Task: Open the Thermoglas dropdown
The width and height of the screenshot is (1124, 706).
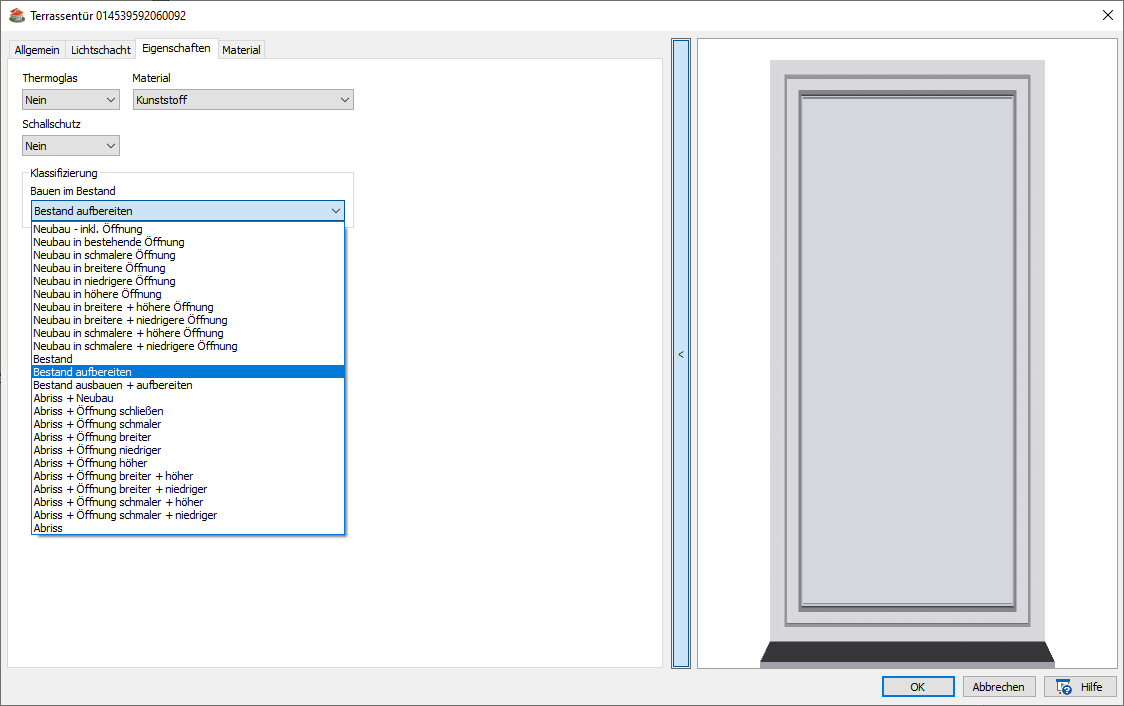Action: tap(70, 100)
